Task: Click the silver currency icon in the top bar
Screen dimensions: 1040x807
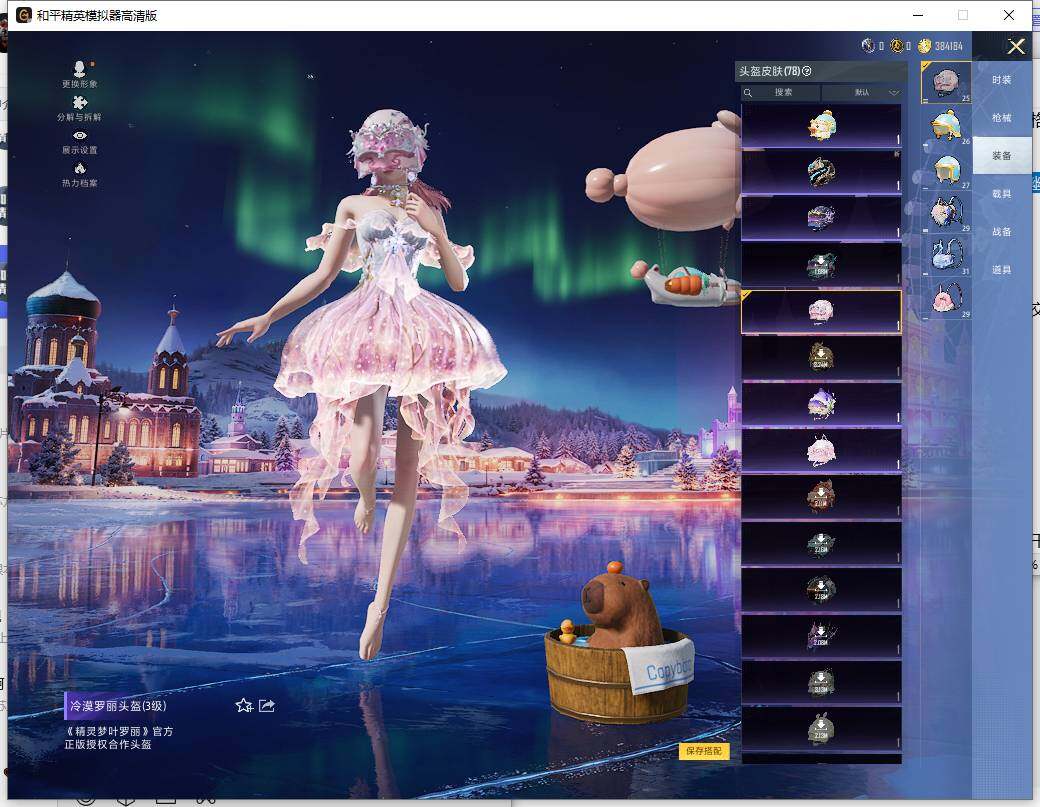Action: pos(868,46)
